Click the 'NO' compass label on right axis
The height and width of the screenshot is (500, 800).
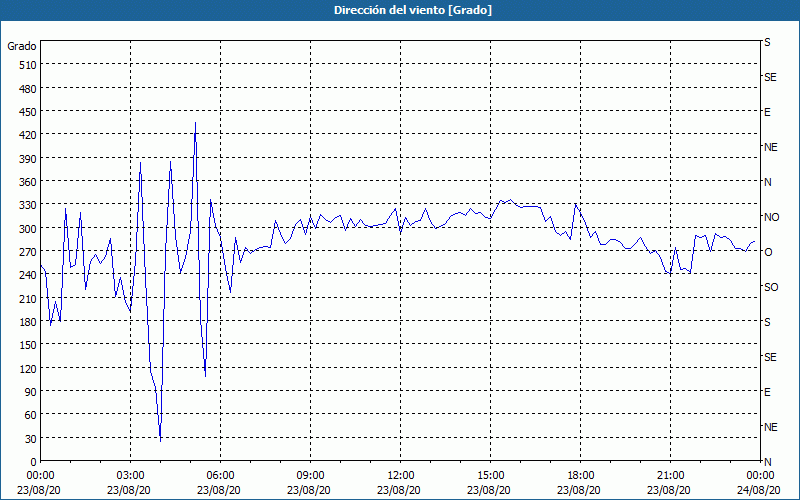click(x=771, y=217)
